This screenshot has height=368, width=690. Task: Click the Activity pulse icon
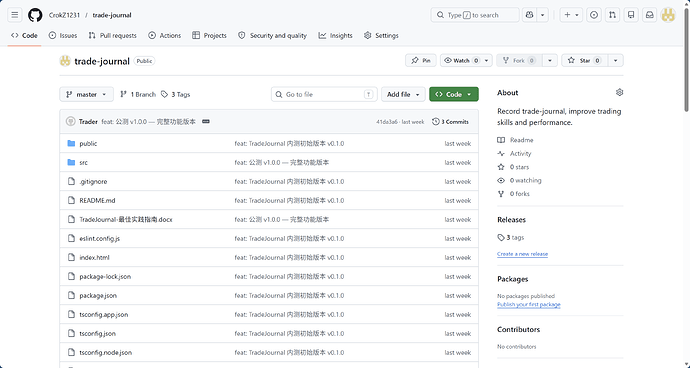pyautogui.click(x=501, y=154)
